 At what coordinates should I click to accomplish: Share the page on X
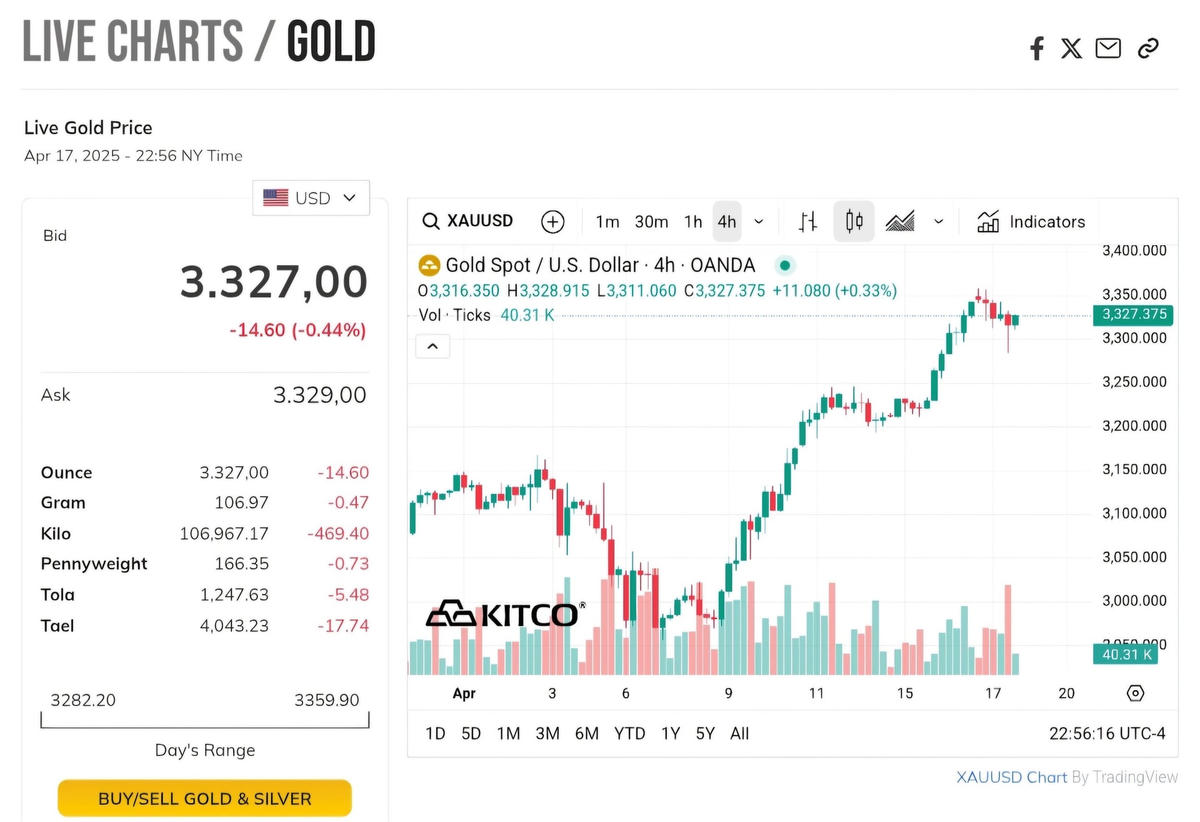(x=1071, y=48)
